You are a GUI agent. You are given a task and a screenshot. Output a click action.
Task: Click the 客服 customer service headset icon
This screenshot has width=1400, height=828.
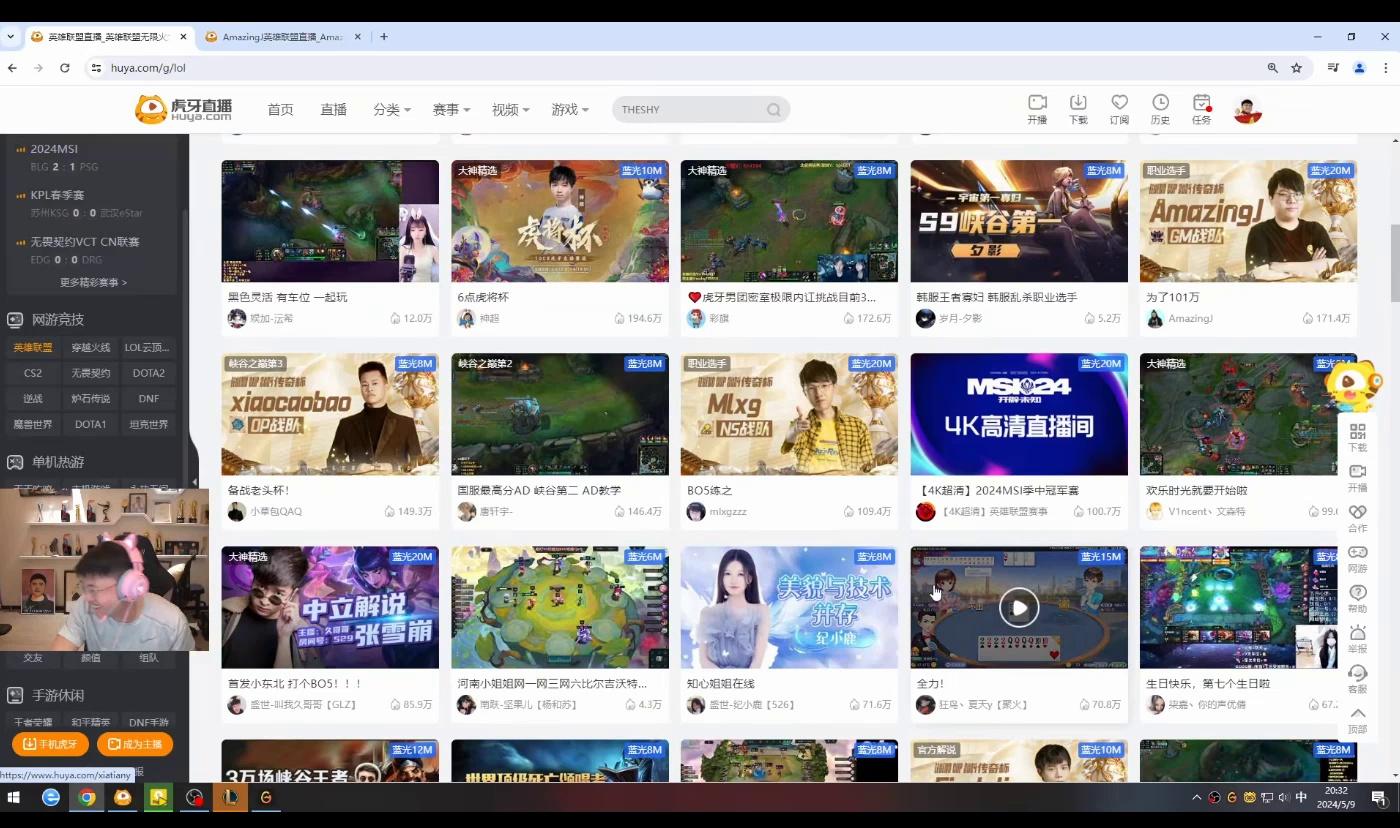coord(1357,674)
